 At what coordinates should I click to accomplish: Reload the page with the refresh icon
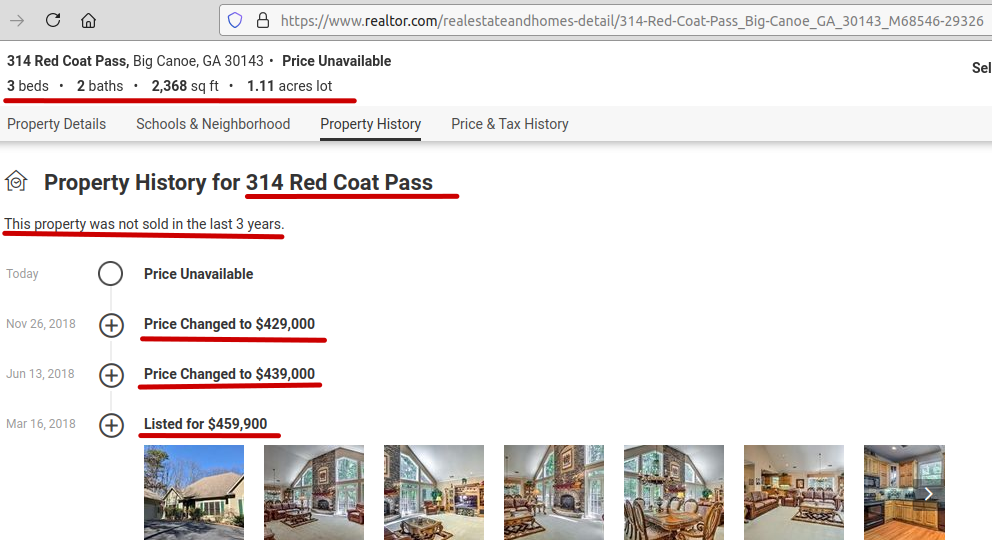point(53,20)
